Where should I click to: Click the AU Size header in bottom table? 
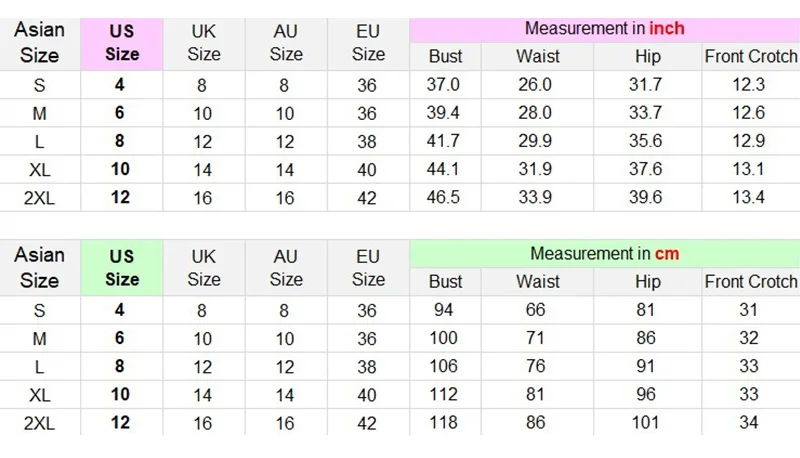286,268
